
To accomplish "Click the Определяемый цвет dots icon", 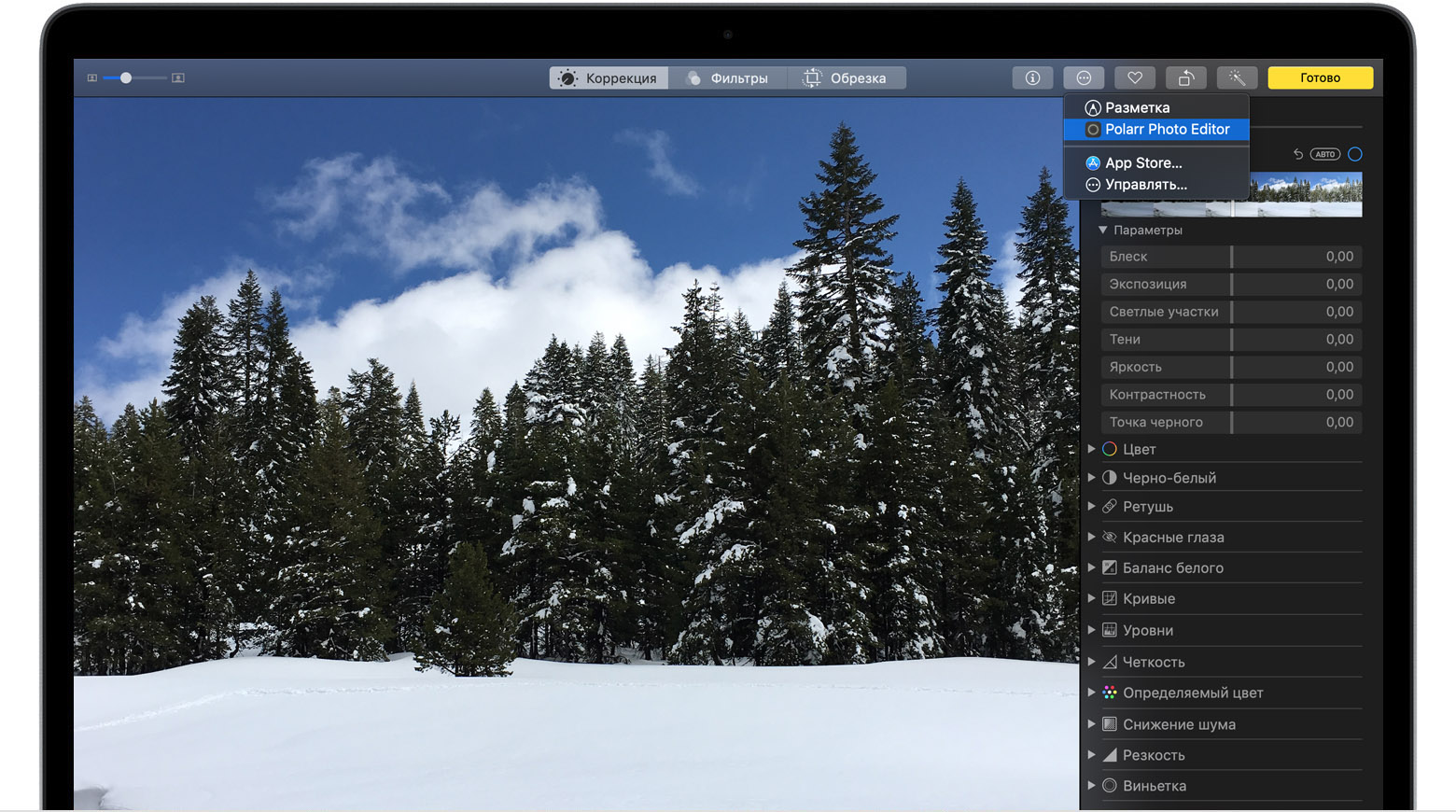I will tap(1110, 693).
